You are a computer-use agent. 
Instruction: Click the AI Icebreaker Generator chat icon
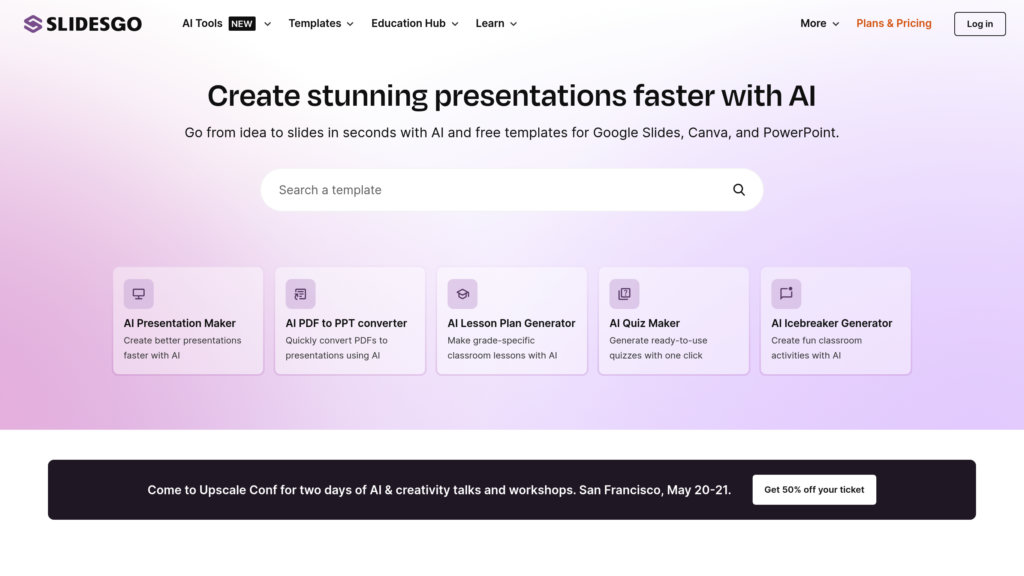(786, 294)
